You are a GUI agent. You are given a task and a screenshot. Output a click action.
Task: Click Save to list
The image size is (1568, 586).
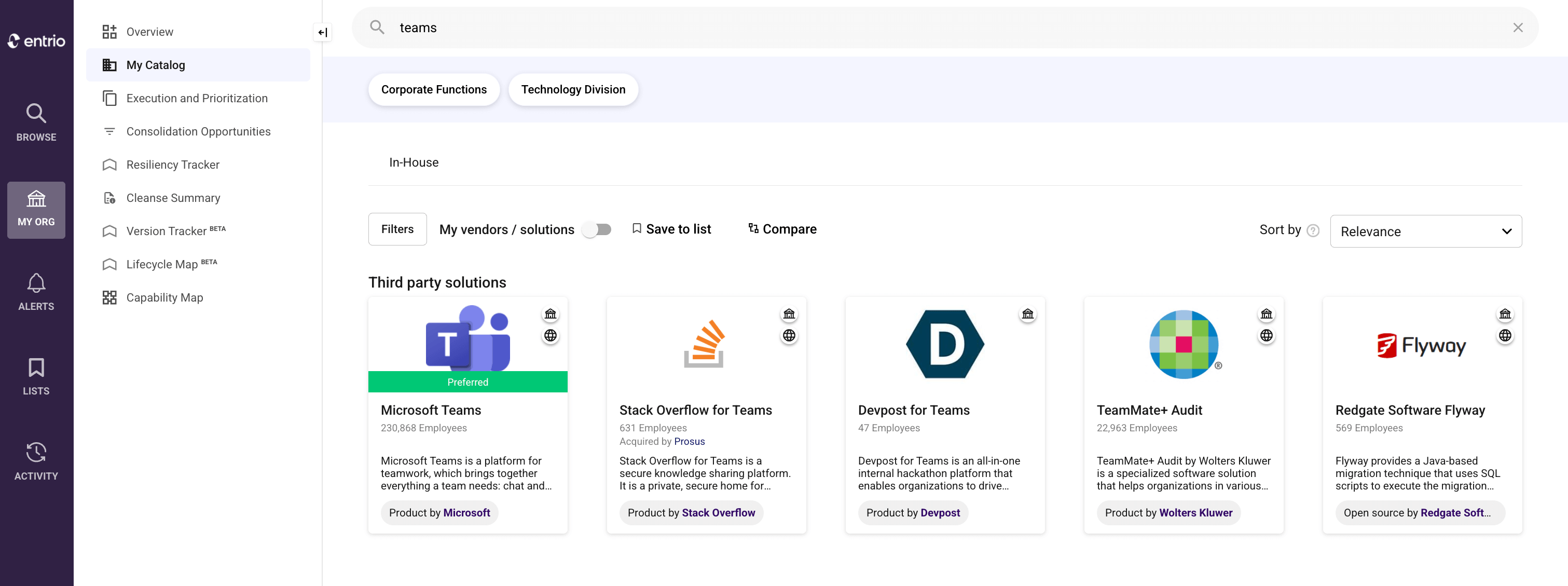(671, 229)
